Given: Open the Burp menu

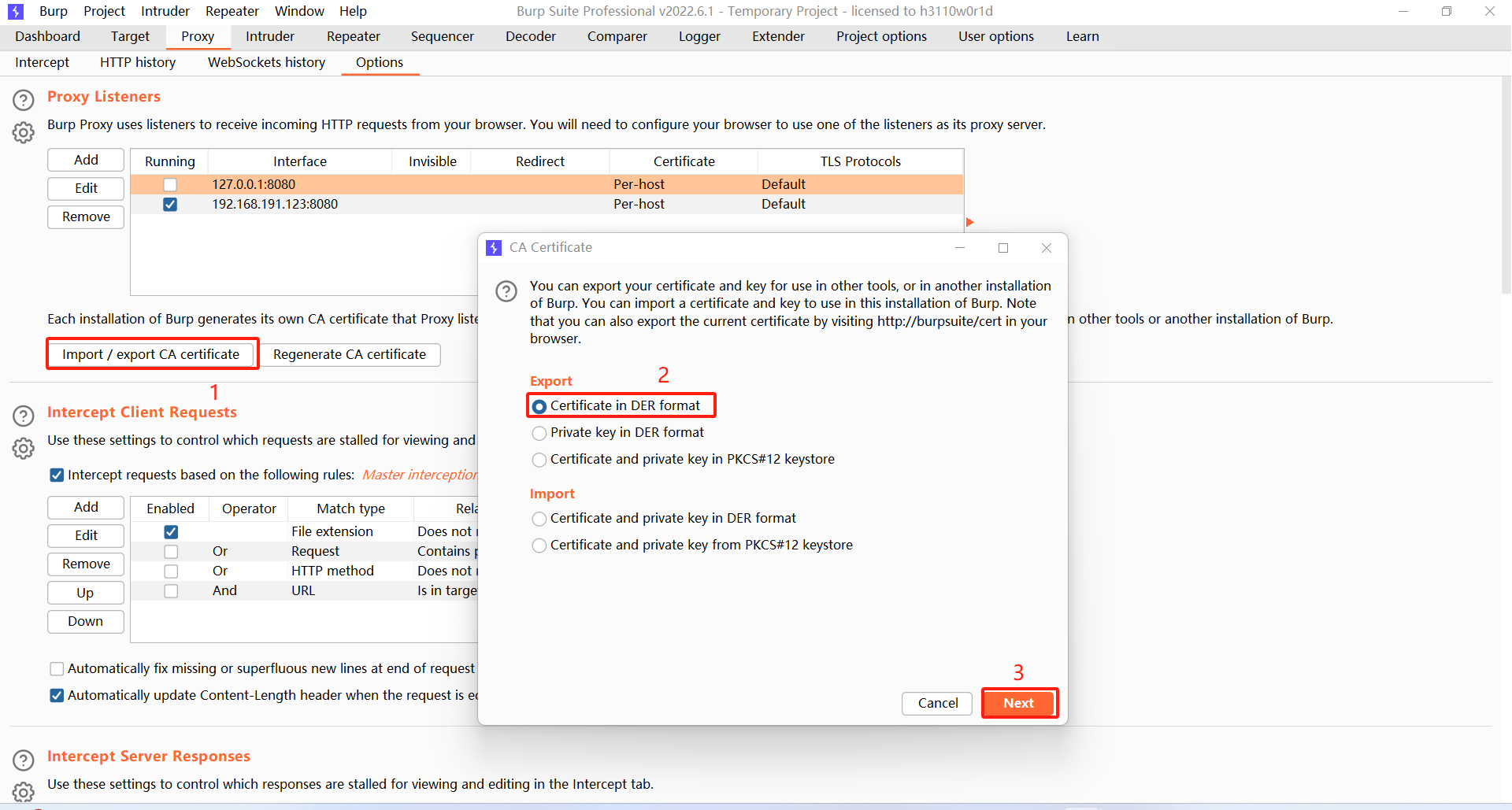Looking at the screenshot, I should coord(54,11).
